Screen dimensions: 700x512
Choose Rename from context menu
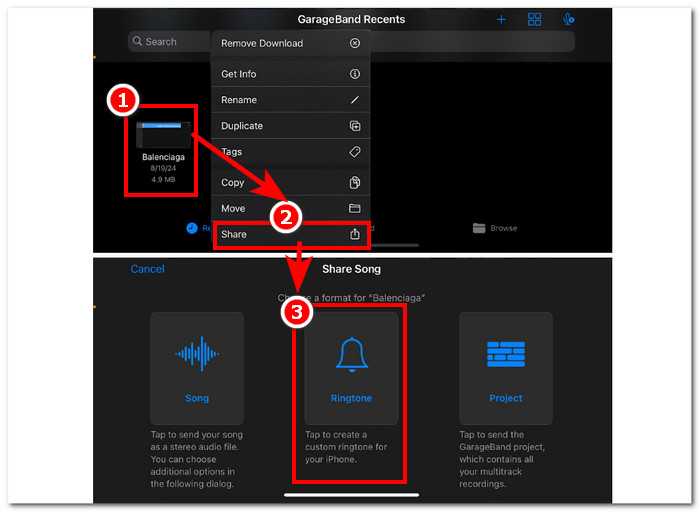pyautogui.click(x=291, y=100)
